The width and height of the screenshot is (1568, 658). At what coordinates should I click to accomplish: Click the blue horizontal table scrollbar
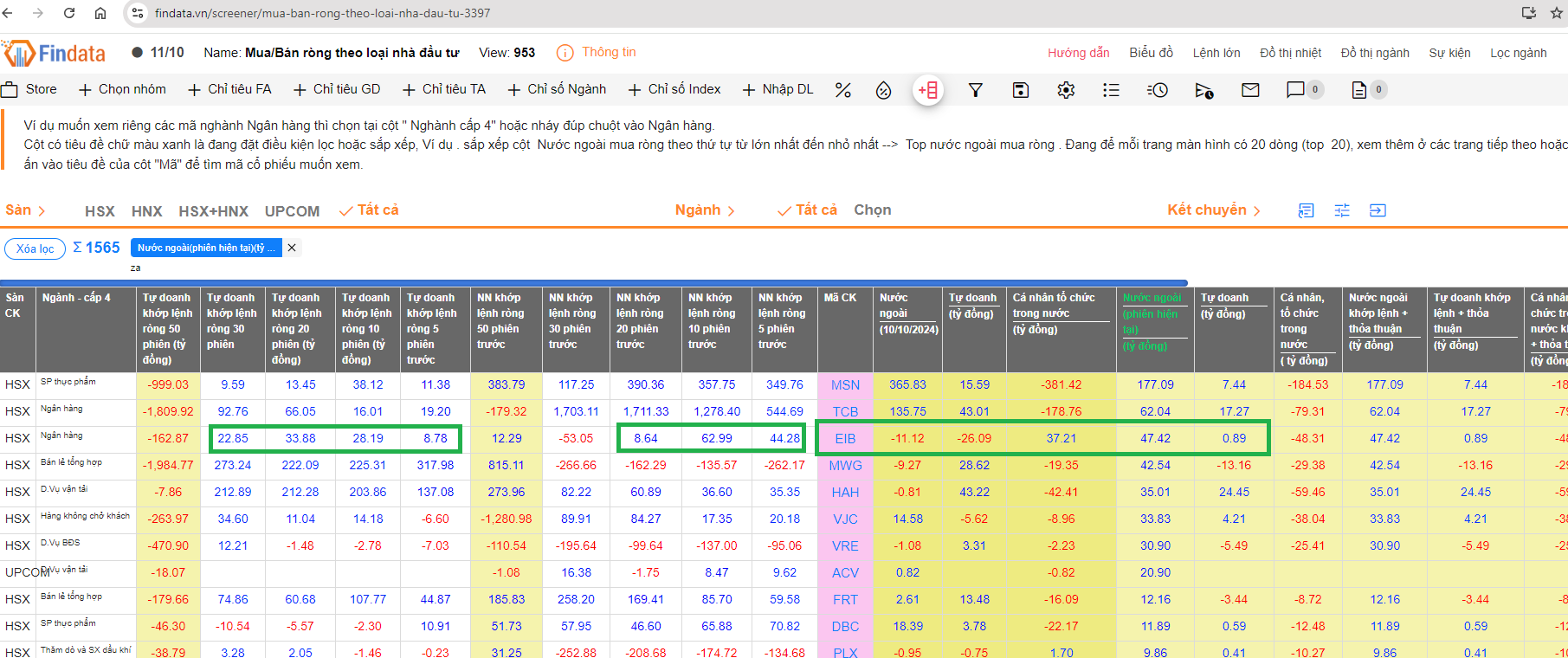click(594, 283)
